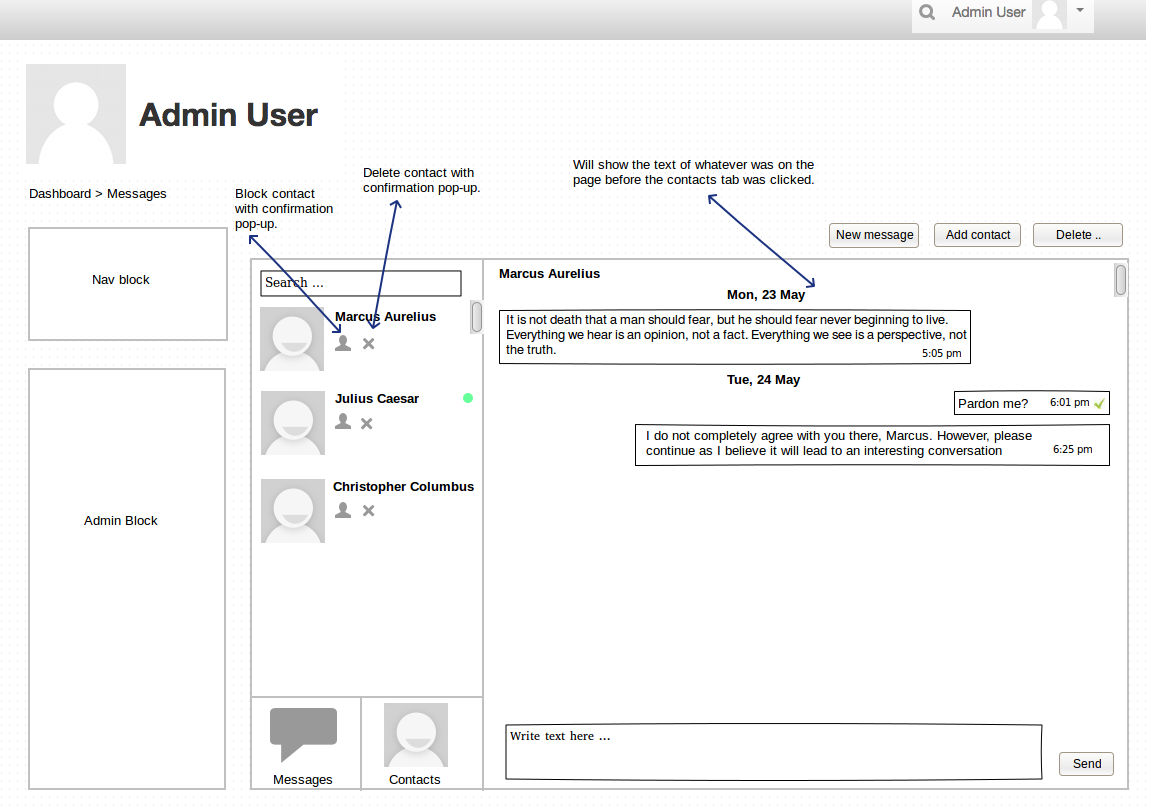
Task: Click the Send button
Action: coord(1086,764)
